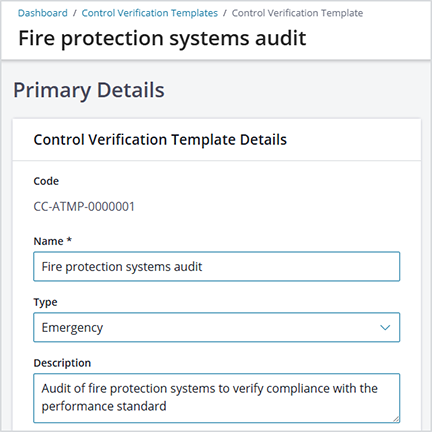Click the Primary Details section heading

[89, 90]
